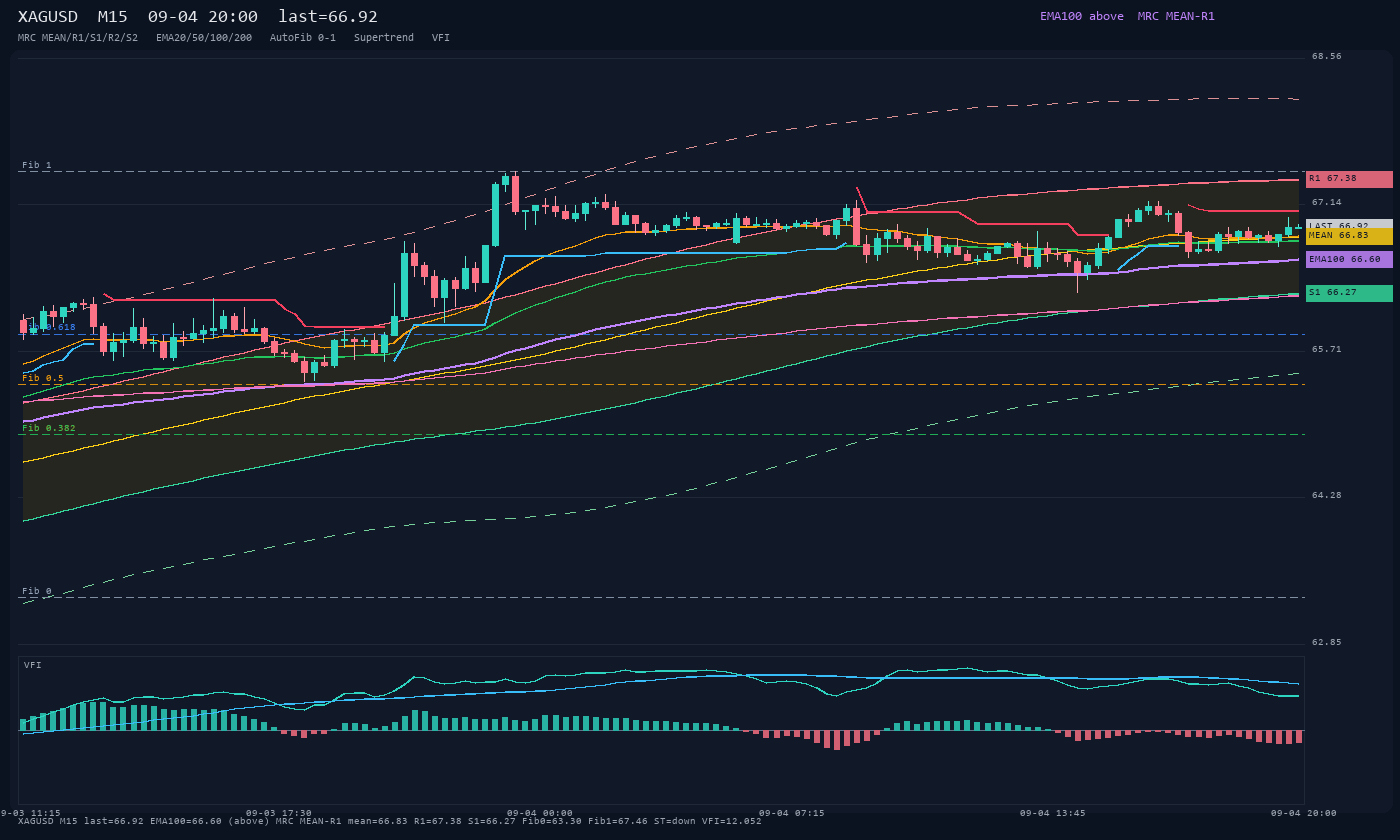Click the R1 67.38 price tag
Viewport: 1400px width, 840px height.
[x=1349, y=179]
